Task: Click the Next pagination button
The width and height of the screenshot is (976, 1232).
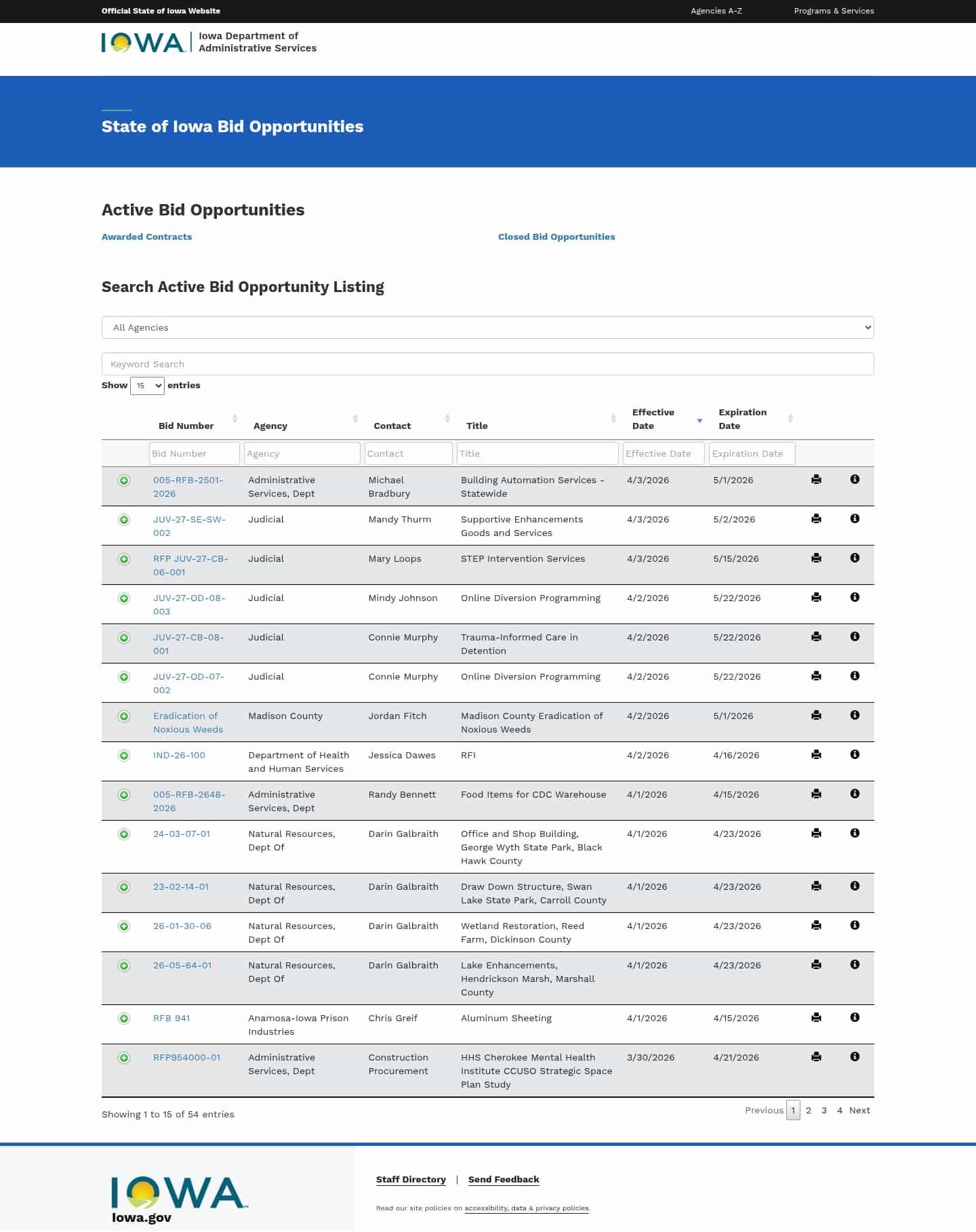Action: [859, 1110]
